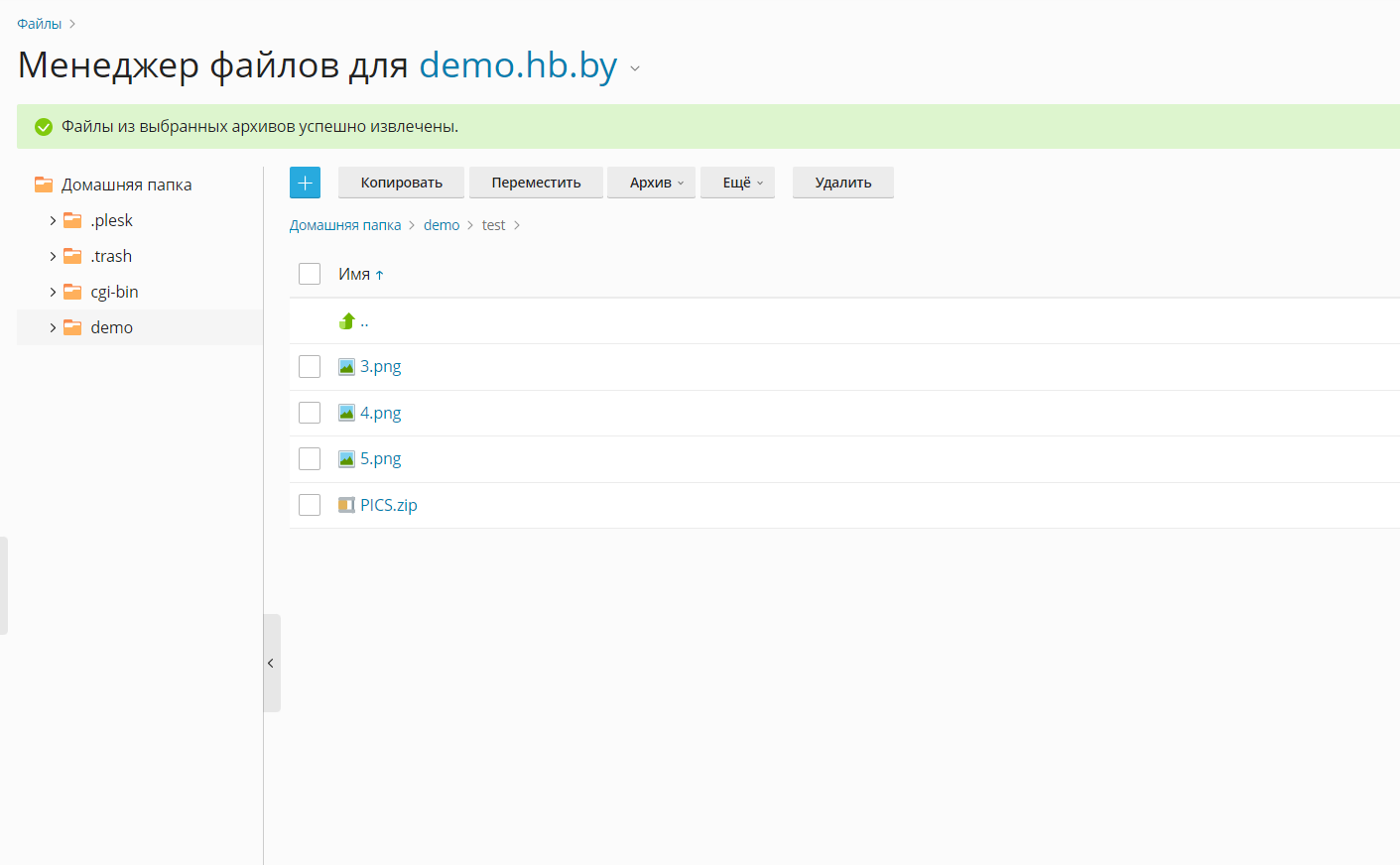Click the image icon beside 3.png
Viewport: 1400px width, 865px height.
pyautogui.click(x=346, y=367)
